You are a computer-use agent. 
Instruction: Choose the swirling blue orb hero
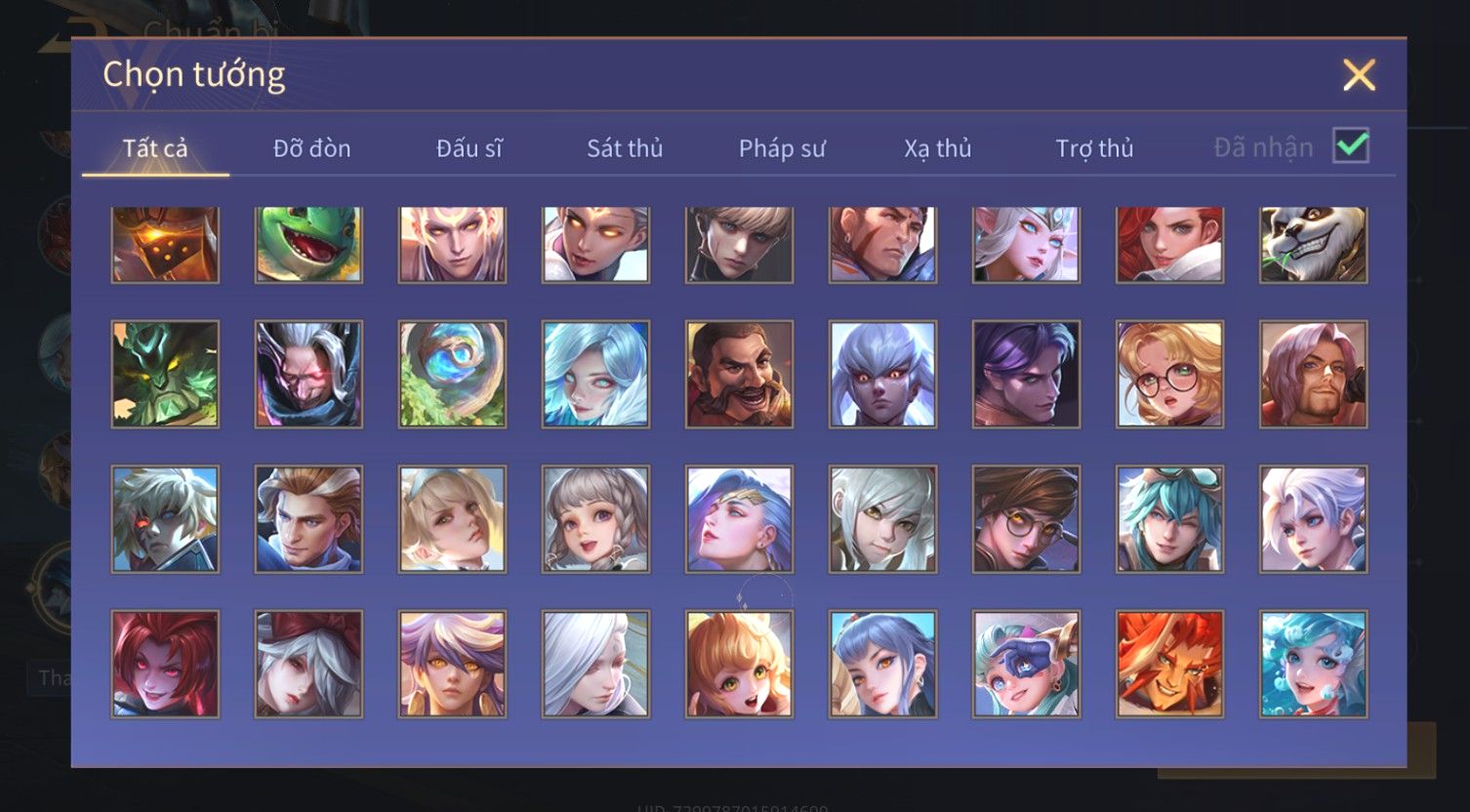click(x=452, y=375)
